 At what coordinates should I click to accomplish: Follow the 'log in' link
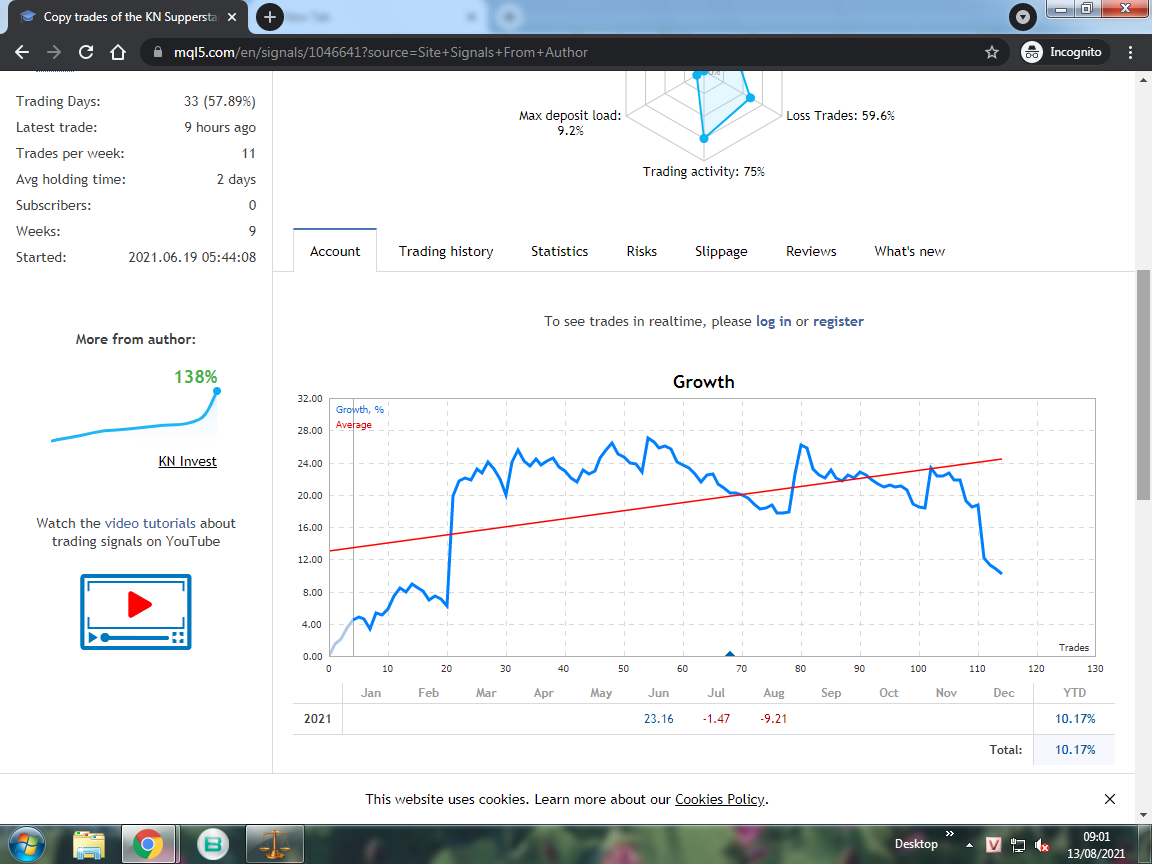(x=774, y=321)
